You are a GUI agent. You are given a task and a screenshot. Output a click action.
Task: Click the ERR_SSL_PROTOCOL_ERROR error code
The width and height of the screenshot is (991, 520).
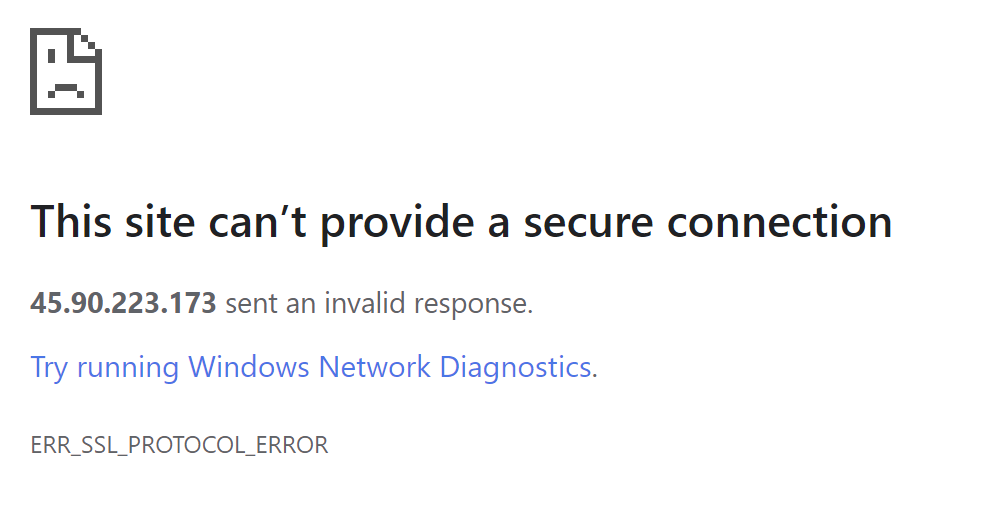179,445
